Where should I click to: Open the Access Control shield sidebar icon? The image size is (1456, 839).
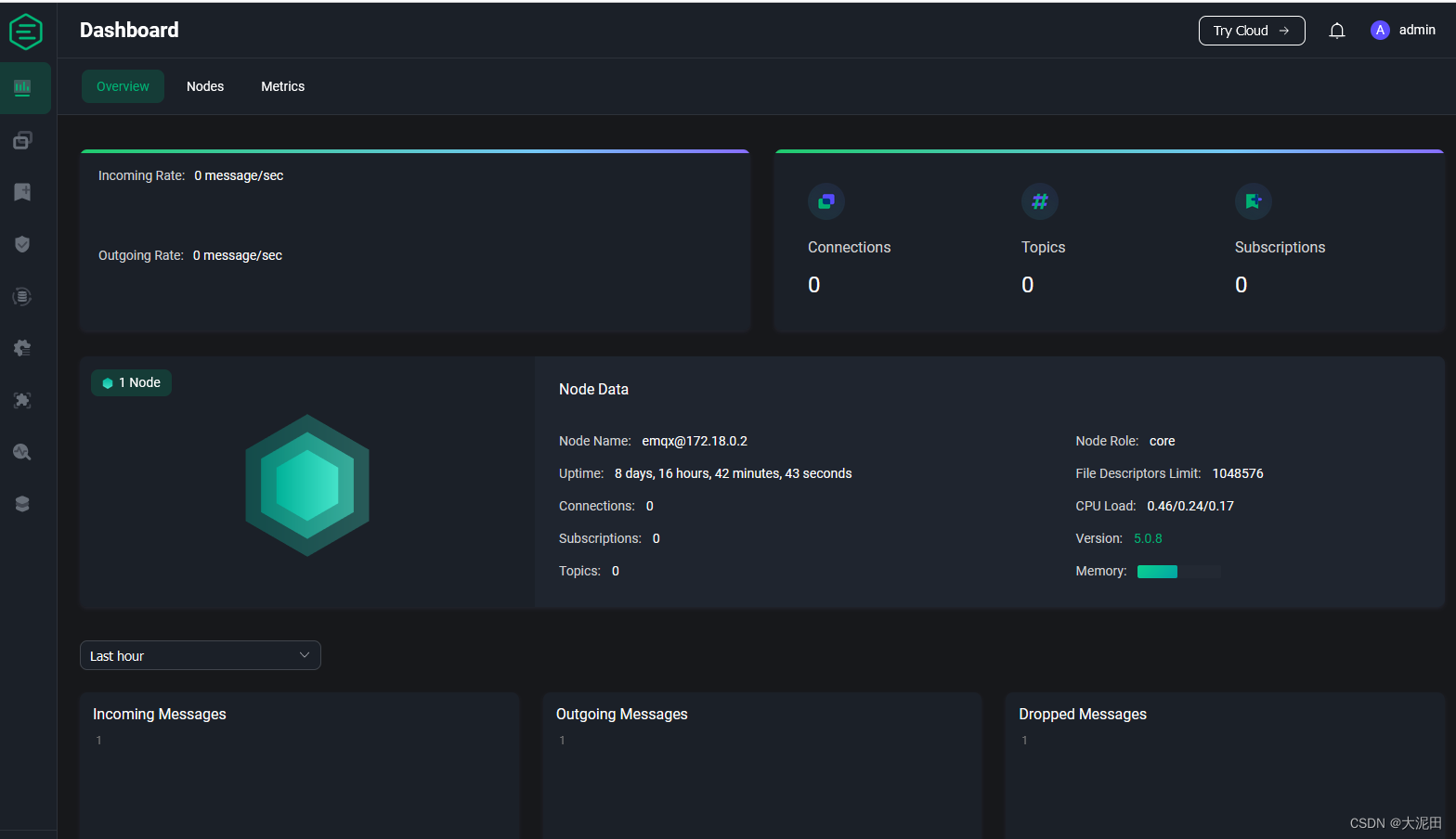click(x=22, y=244)
